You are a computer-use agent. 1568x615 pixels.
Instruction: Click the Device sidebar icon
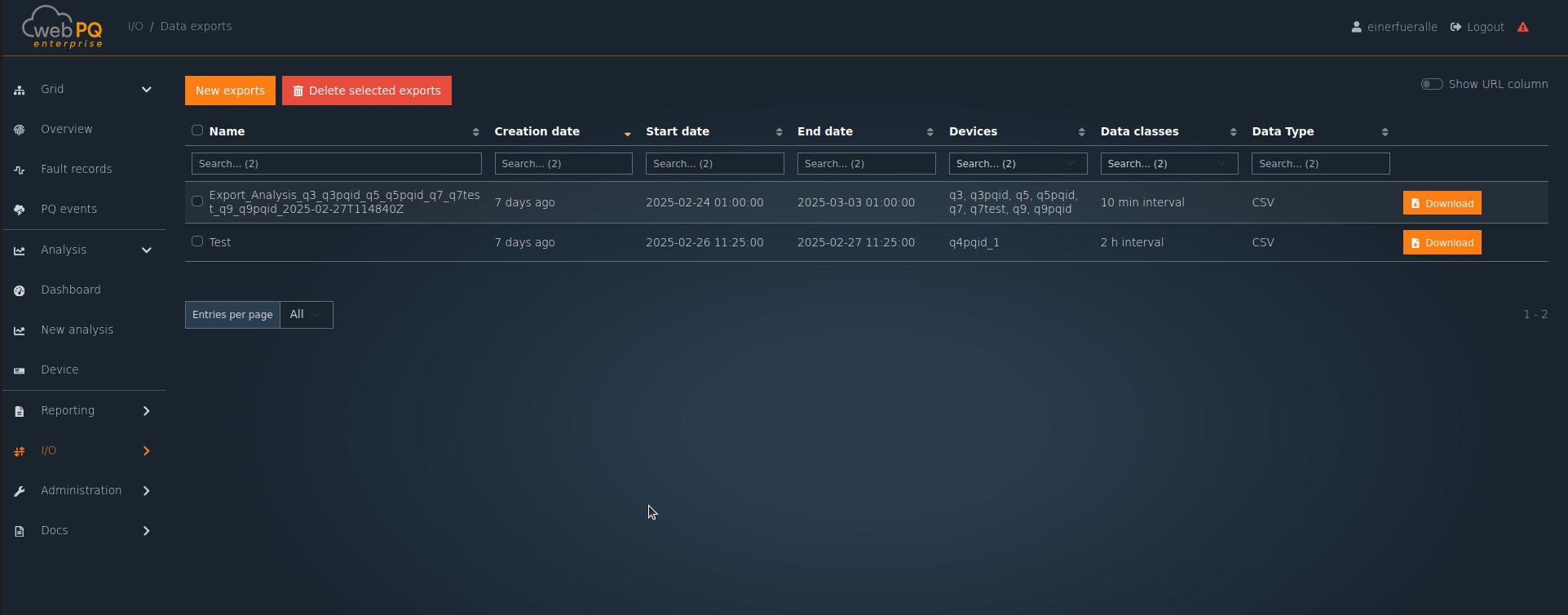[x=20, y=370]
